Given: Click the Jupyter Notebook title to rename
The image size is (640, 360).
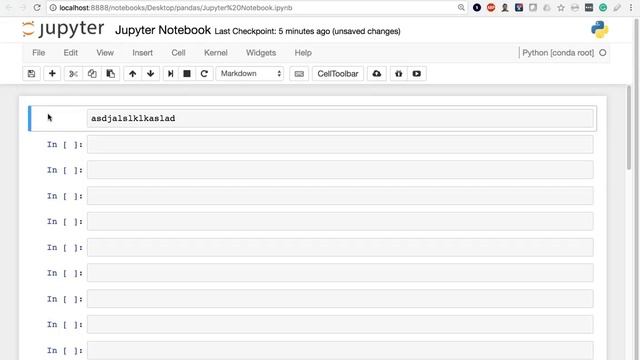Looking at the screenshot, I should [163, 30].
